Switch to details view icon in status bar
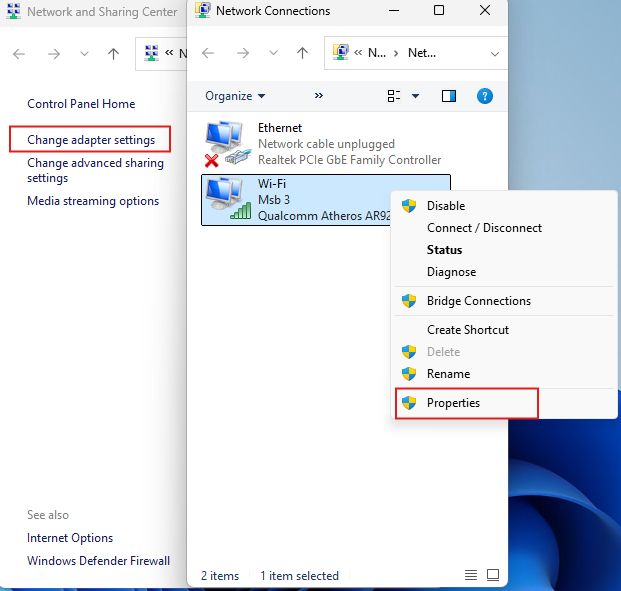 coord(471,575)
